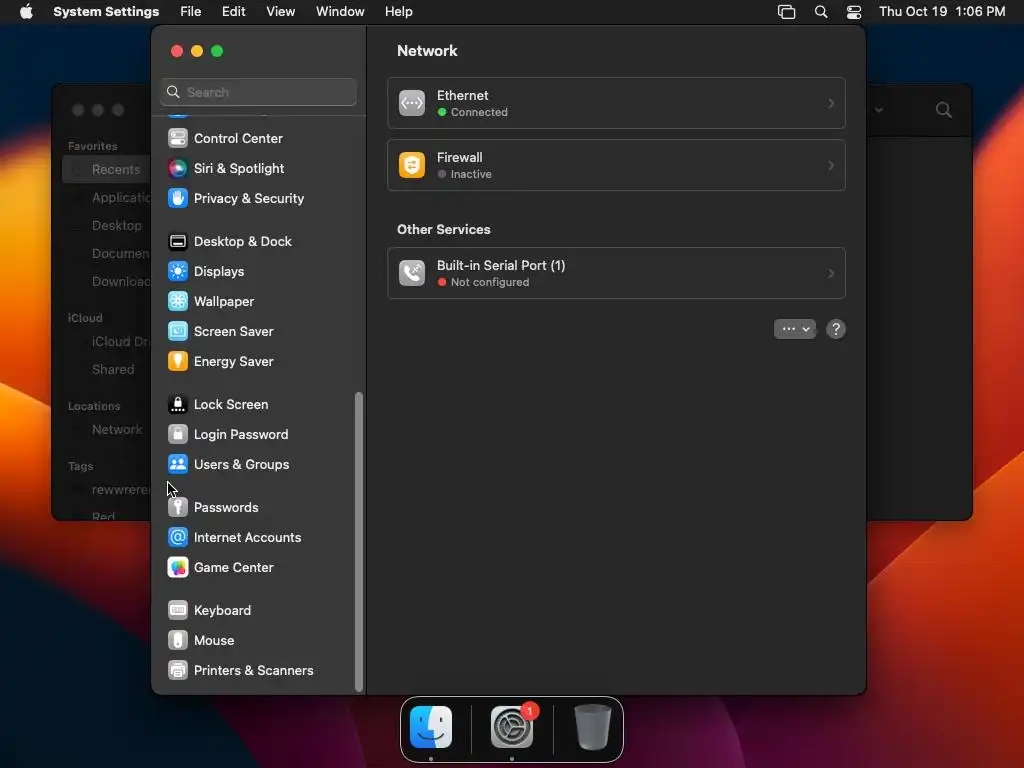1024x768 pixels.
Task: Open Control Center in menu bar
Action: click(x=854, y=12)
